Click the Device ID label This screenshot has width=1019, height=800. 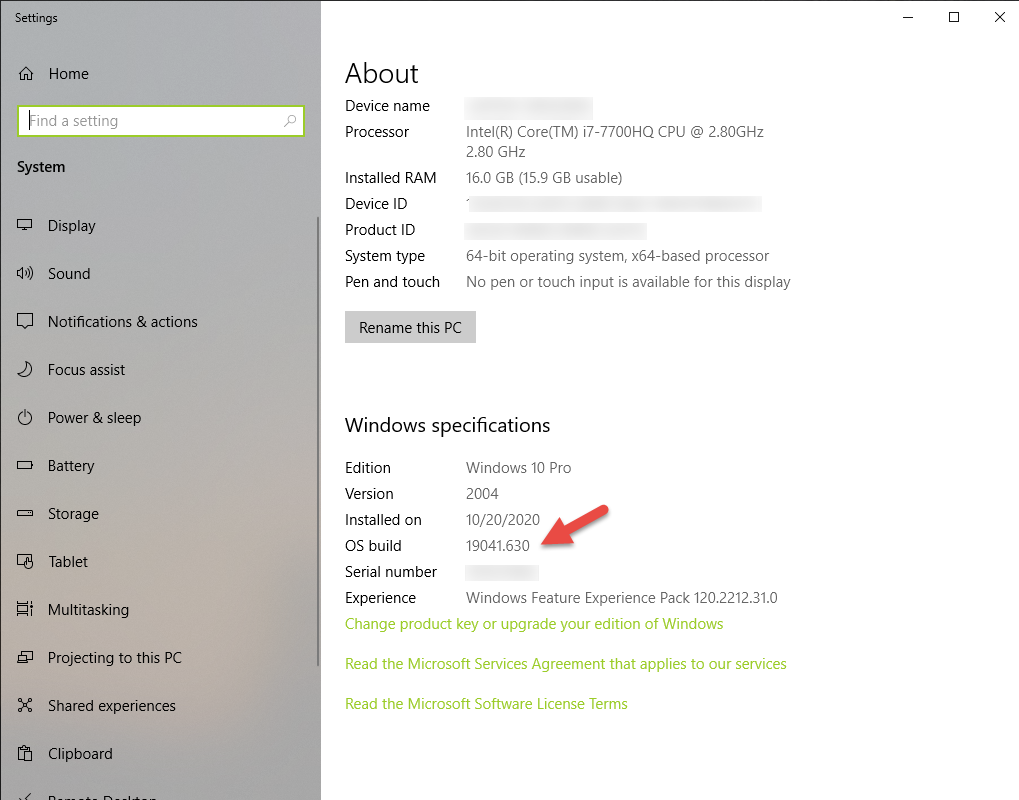coord(376,204)
